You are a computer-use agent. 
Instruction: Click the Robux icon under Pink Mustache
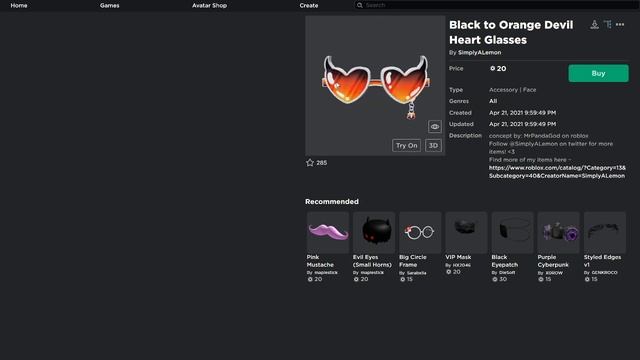[x=310, y=280]
